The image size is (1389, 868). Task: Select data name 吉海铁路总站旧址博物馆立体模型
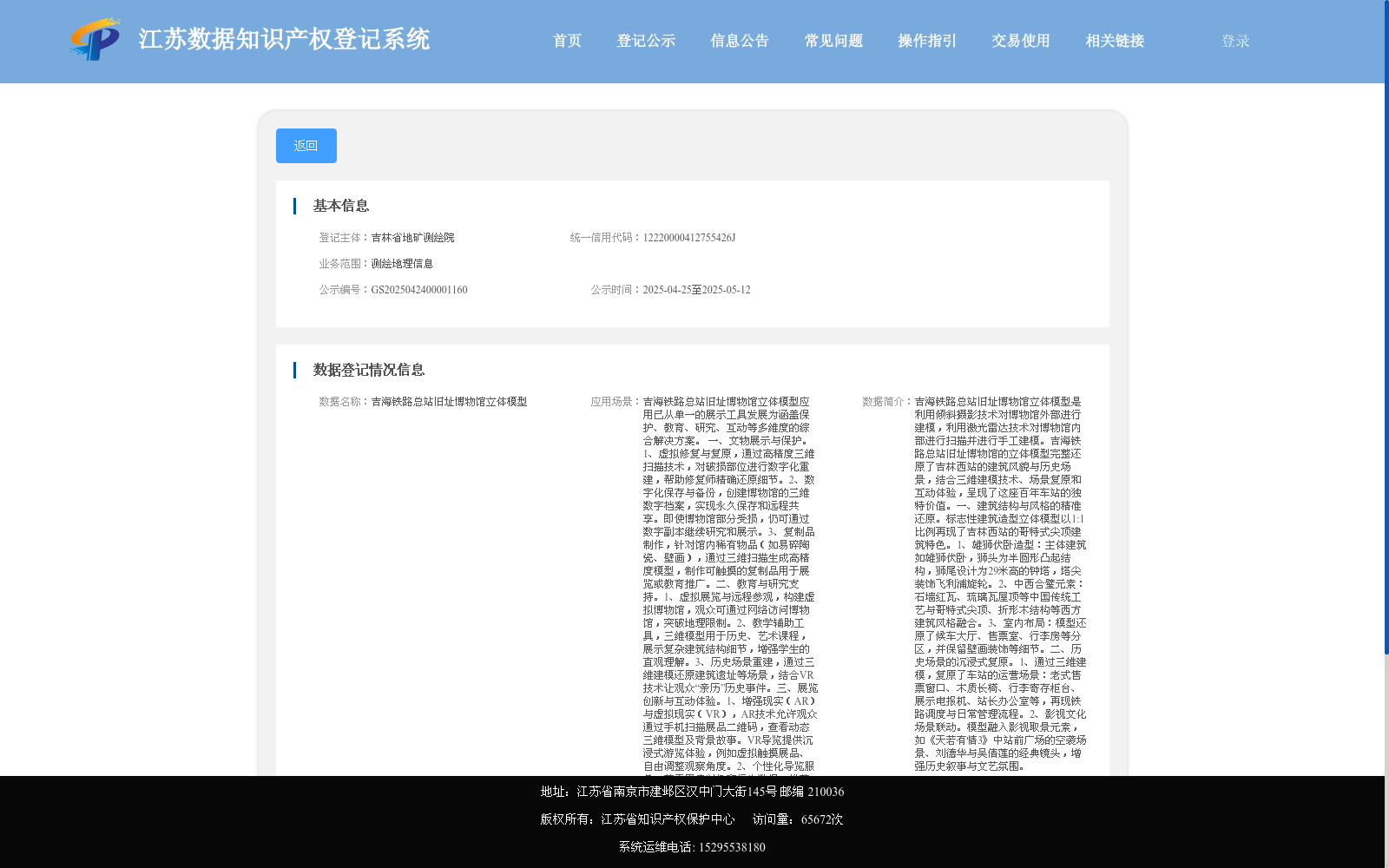(450, 402)
